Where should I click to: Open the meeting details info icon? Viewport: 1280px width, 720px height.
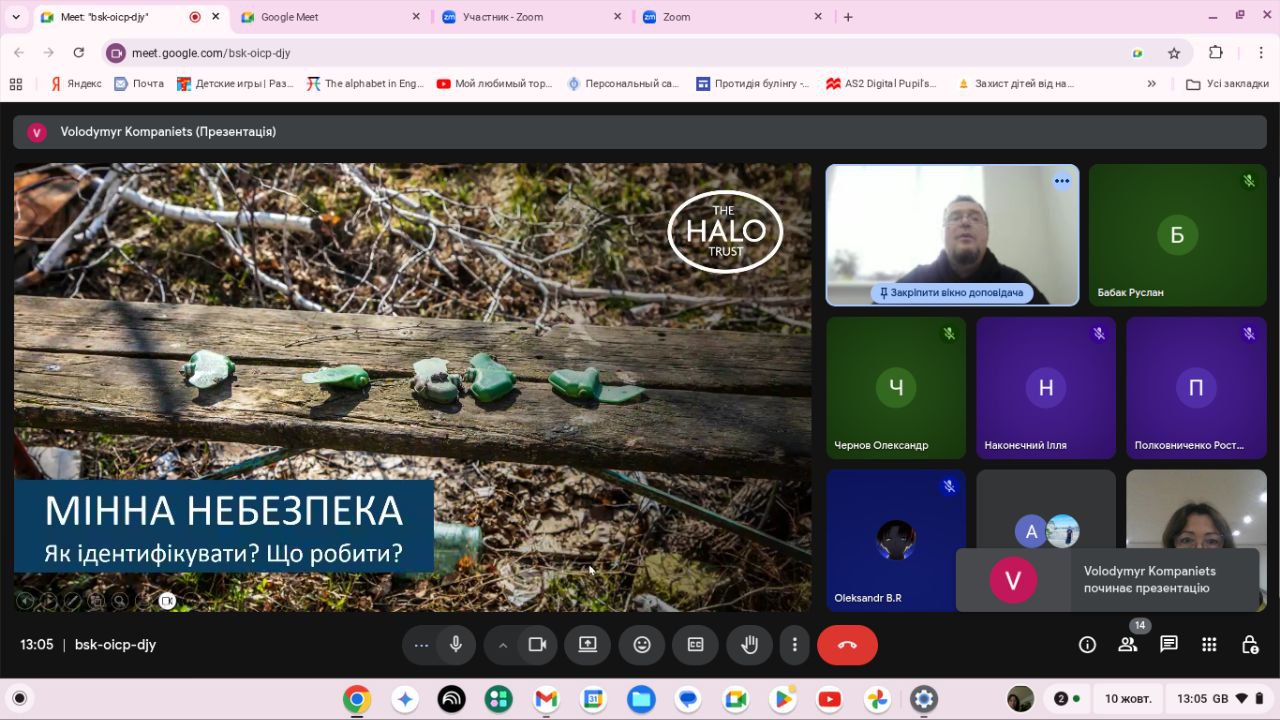click(x=1087, y=645)
